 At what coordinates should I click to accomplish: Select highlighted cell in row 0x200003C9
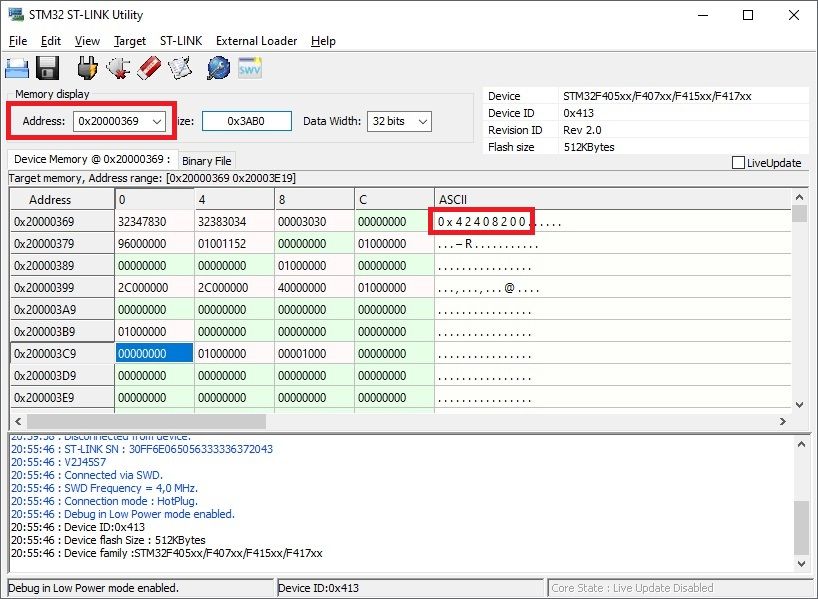[x=154, y=353]
